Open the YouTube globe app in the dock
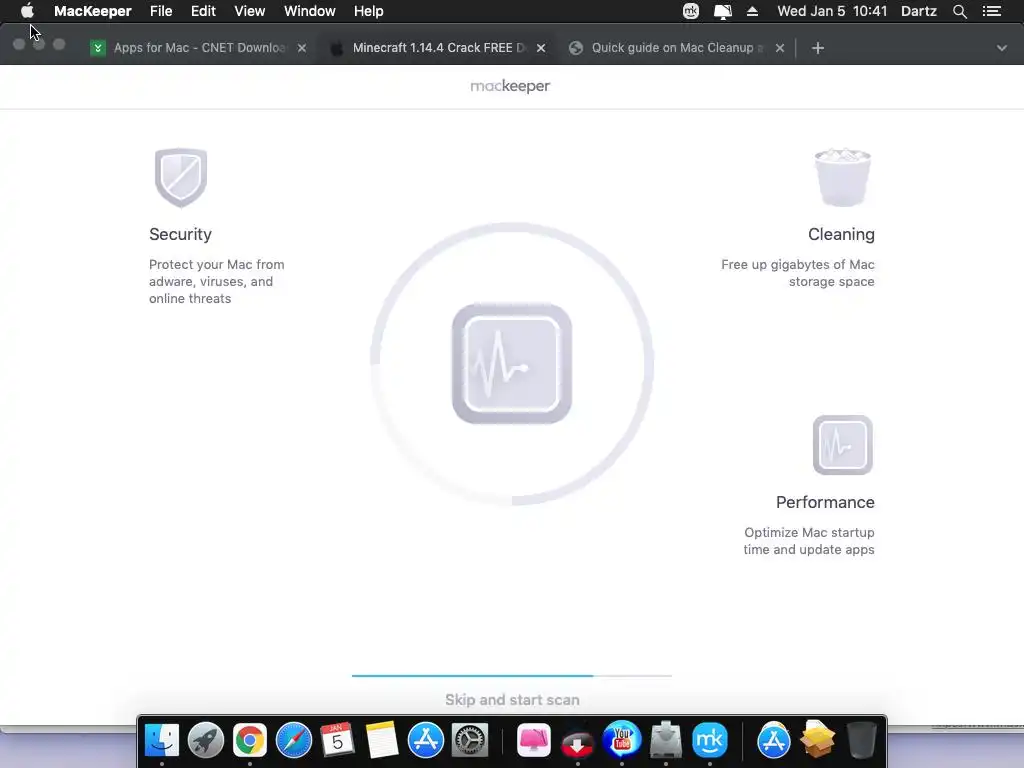The height and width of the screenshot is (768, 1024). point(622,739)
